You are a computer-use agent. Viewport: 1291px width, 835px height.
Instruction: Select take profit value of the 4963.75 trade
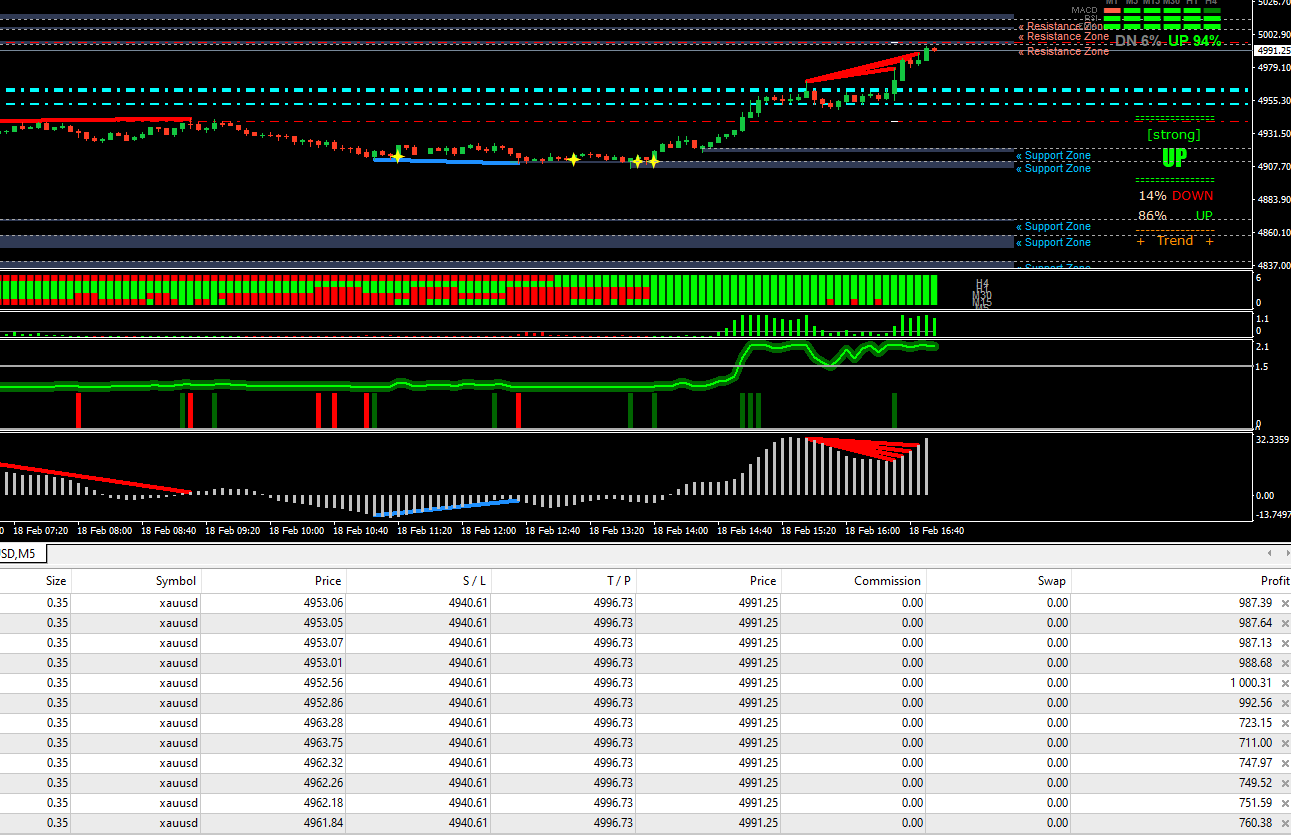tap(613, 743)
